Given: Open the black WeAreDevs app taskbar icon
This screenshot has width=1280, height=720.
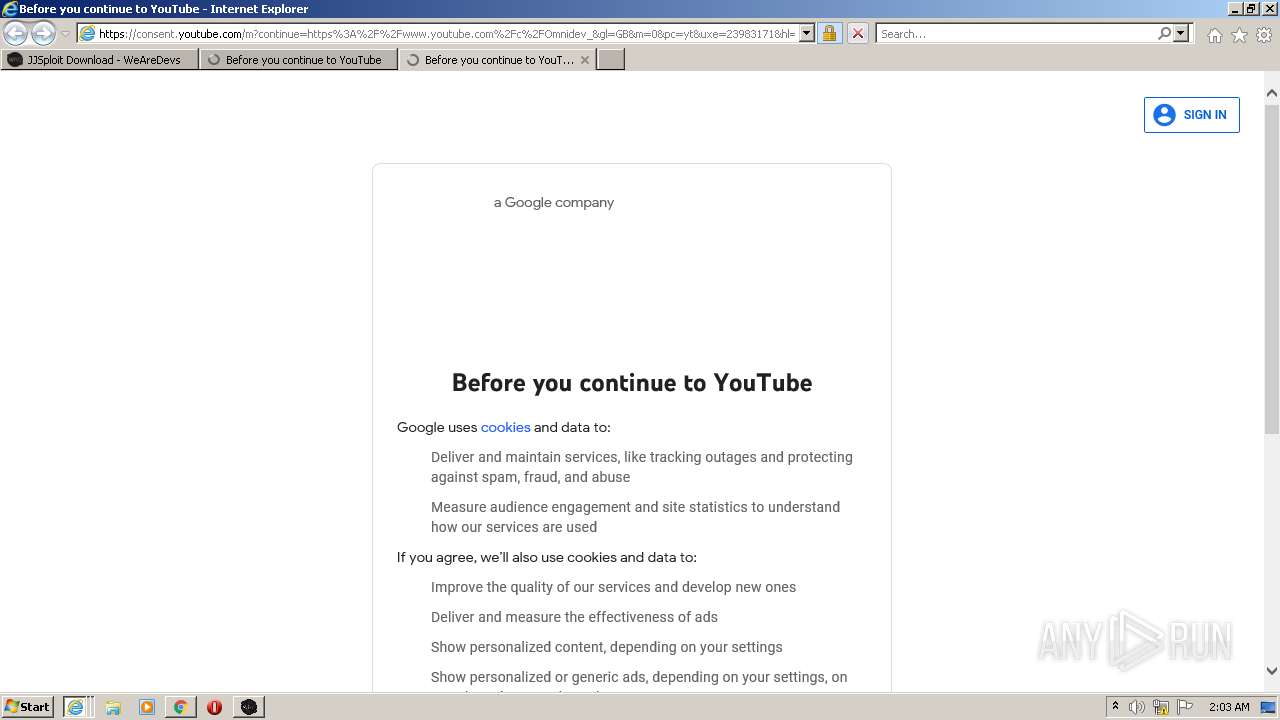Looking at the screenshot, I should [x=248, y=707].
